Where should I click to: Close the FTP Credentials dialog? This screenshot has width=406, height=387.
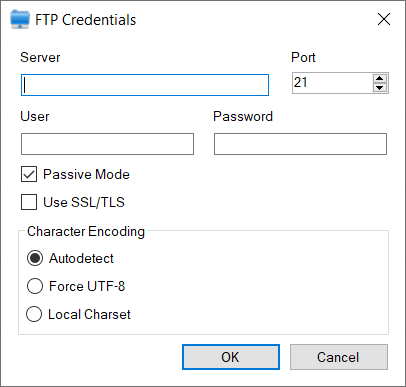pos(384,19)
